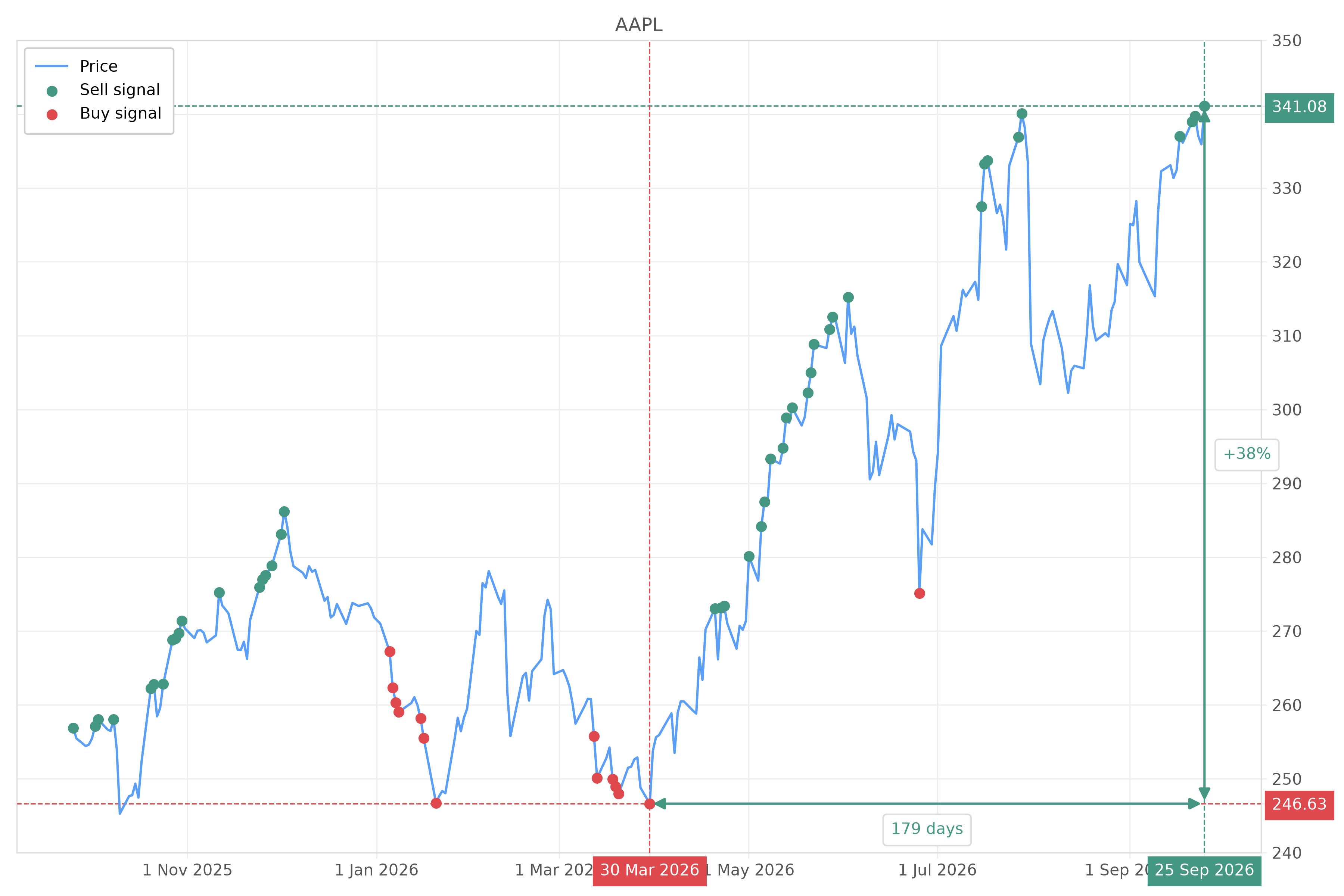The image size is (1344, 896).
Task: Click the 240 y-axis tick label
Action: [x=1287, y=853]
